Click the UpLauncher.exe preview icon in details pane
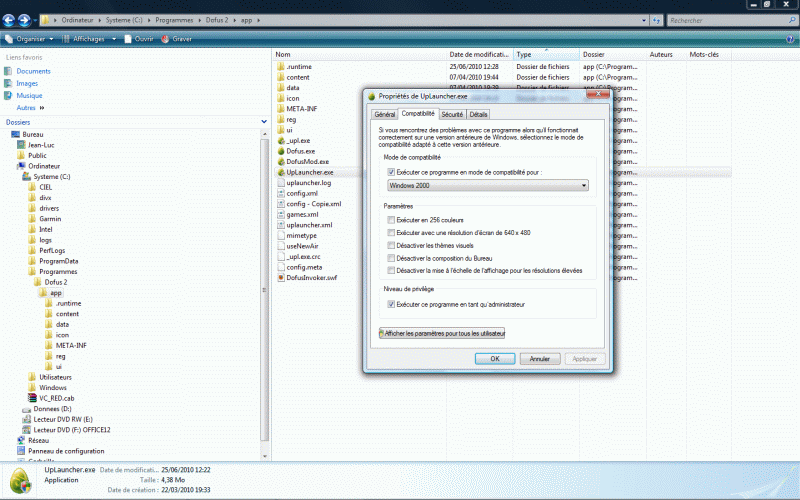Screen dimensions: 800x500 tap(21, 481)
